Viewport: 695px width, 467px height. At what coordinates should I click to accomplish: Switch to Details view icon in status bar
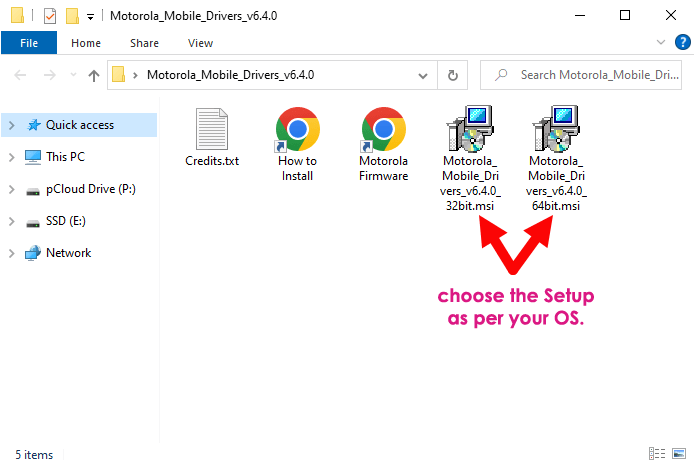point(657,453)
